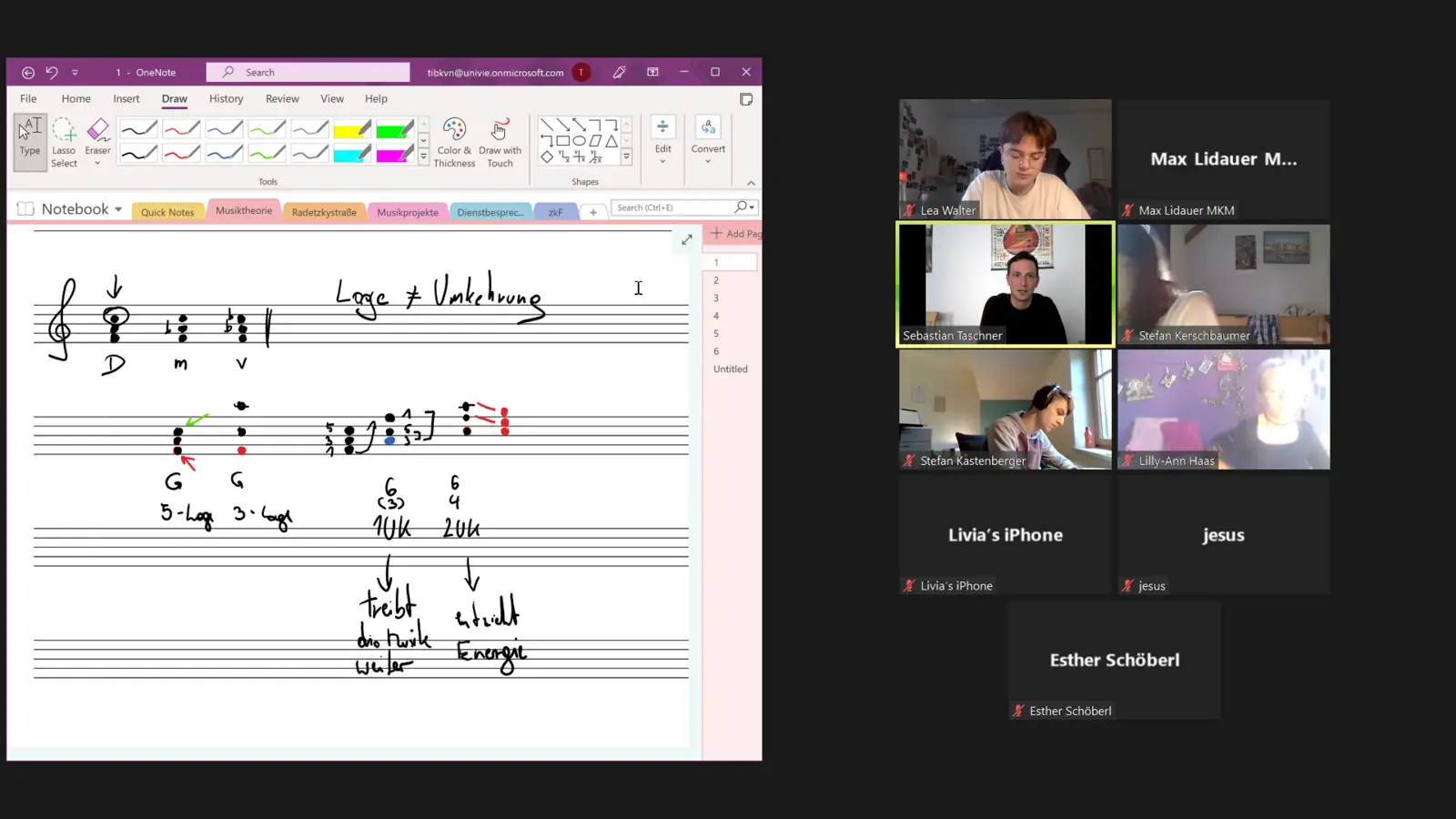Viewport: 1456px width, 819px height.
Task: Open Insert Space Edit tool
Action: (x=662, y=138)
